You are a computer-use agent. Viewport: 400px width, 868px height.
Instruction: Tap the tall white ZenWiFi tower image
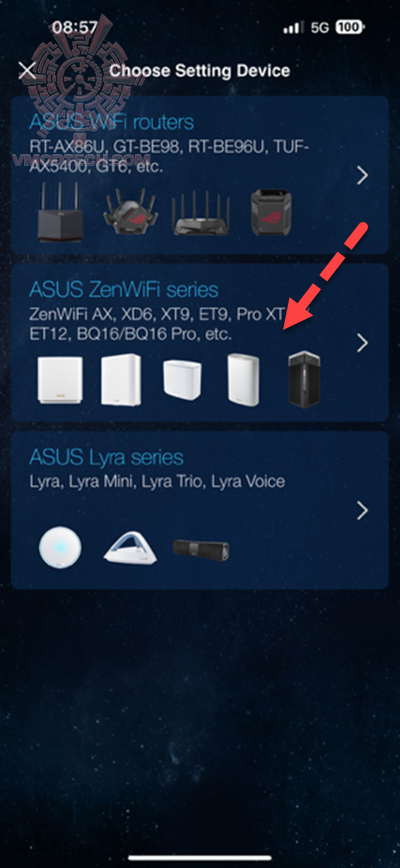pos(121,380)
